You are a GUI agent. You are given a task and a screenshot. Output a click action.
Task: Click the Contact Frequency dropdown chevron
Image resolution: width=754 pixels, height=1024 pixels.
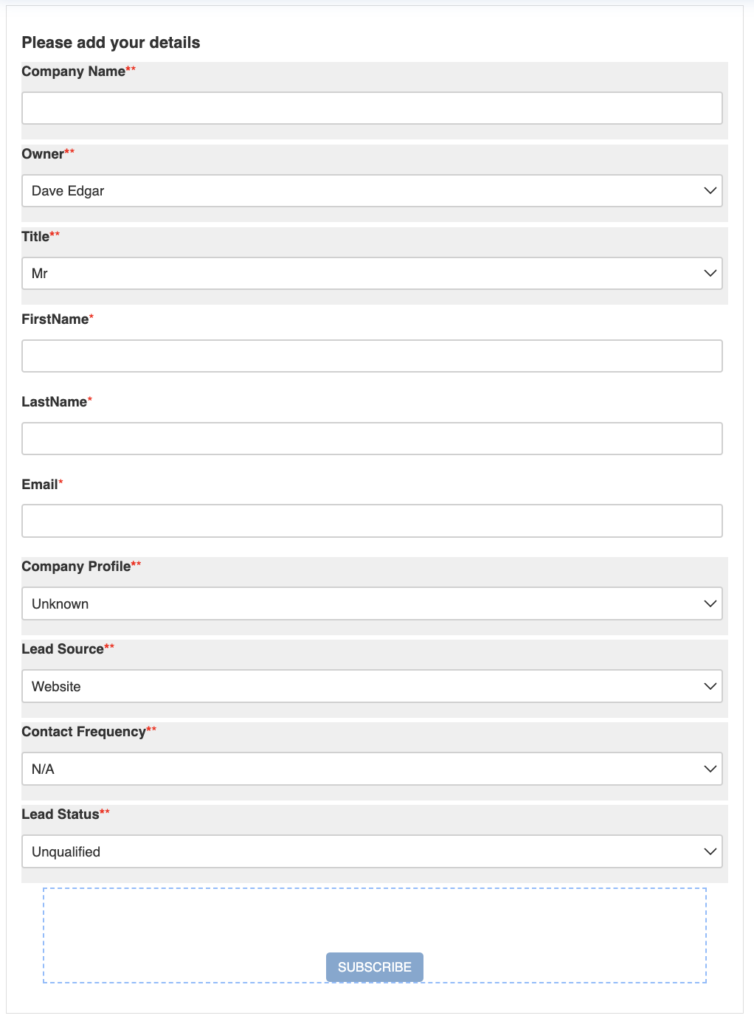pyautogui.click(x=711, y=769)
